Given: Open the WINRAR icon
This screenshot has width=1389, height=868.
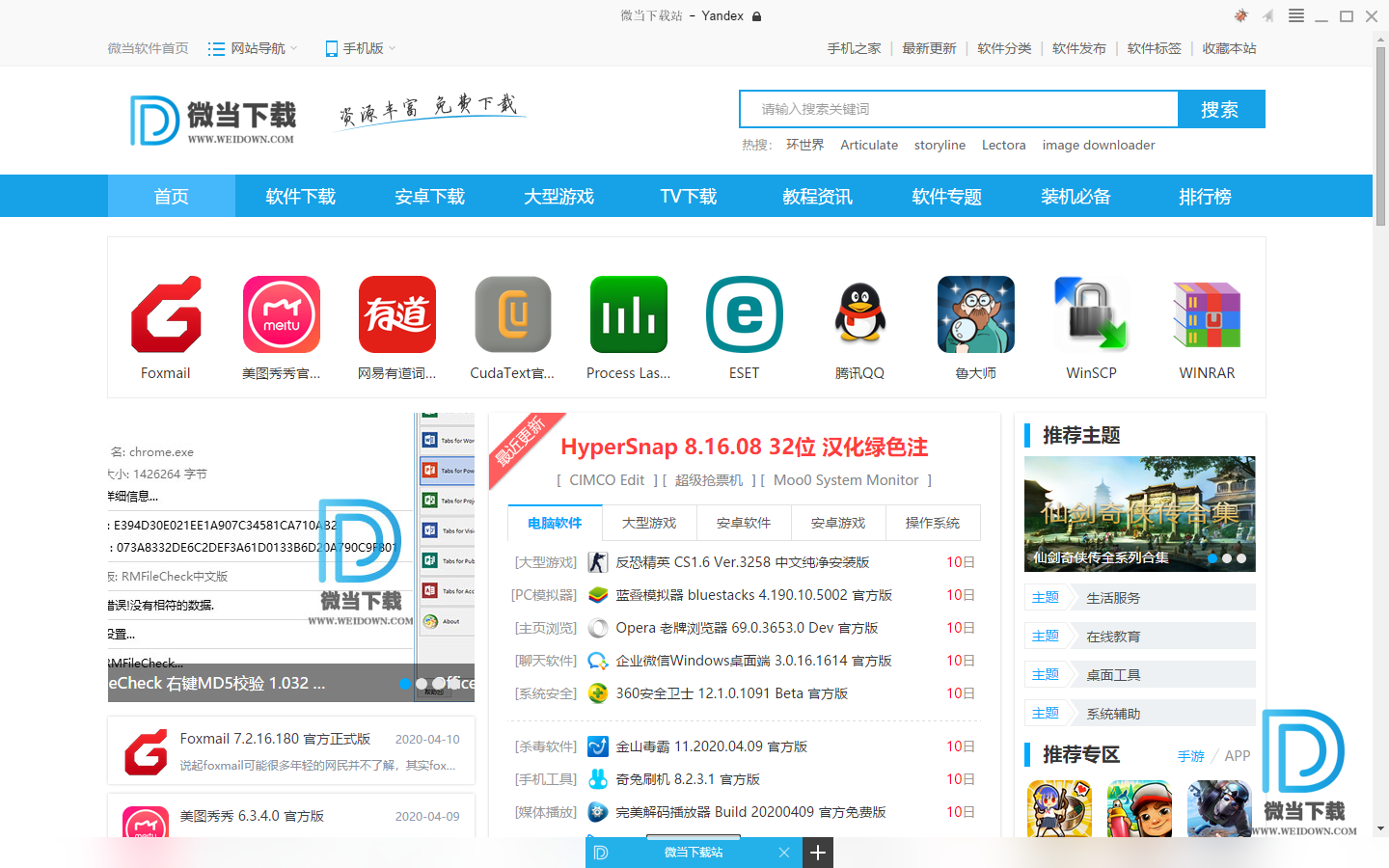Looking at the screenshot, I should pyautogui.click(x=1207, y=314).
